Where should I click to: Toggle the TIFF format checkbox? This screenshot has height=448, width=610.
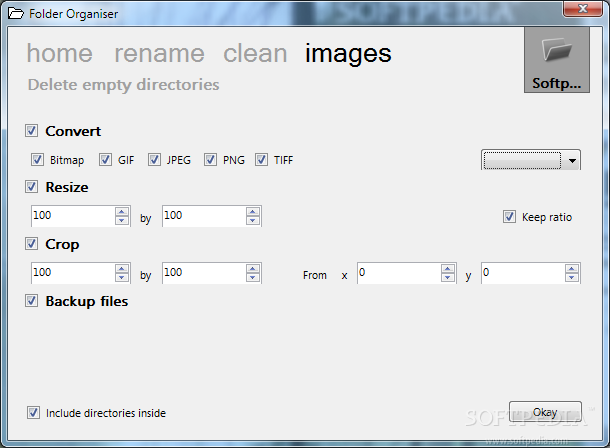tap(261, 159)
